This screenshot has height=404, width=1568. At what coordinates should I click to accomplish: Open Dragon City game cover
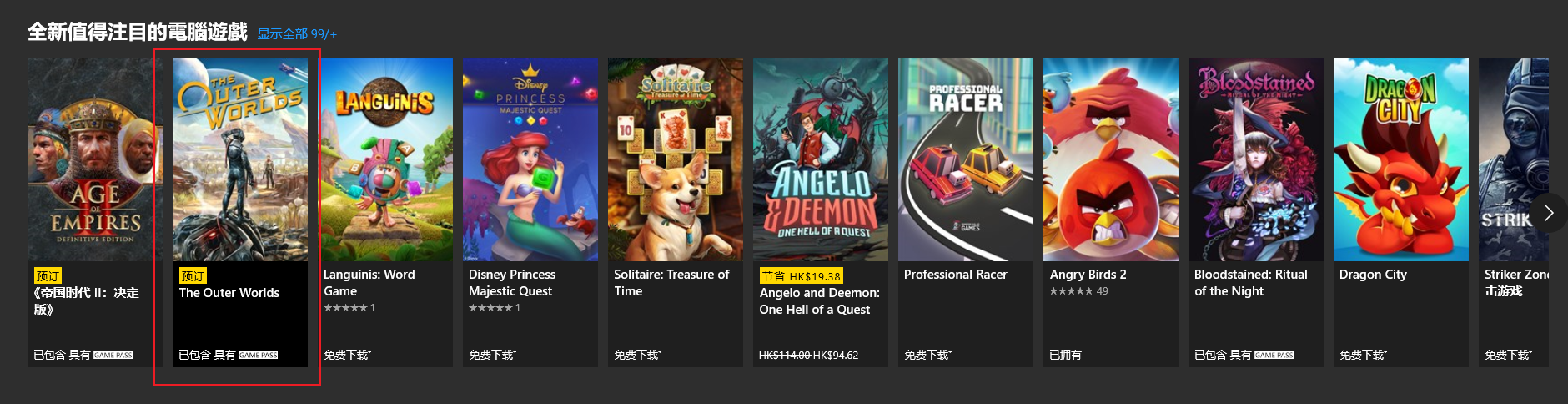1401,159
